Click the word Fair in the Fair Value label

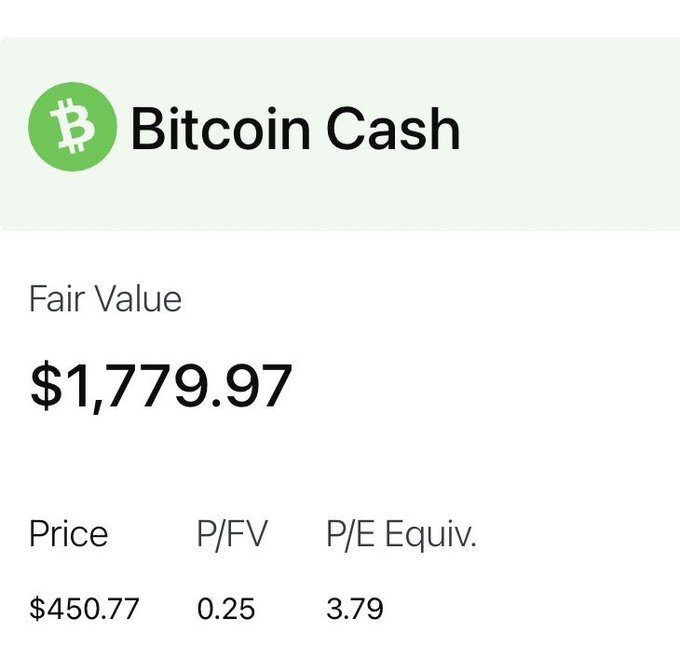pos(56,298)
